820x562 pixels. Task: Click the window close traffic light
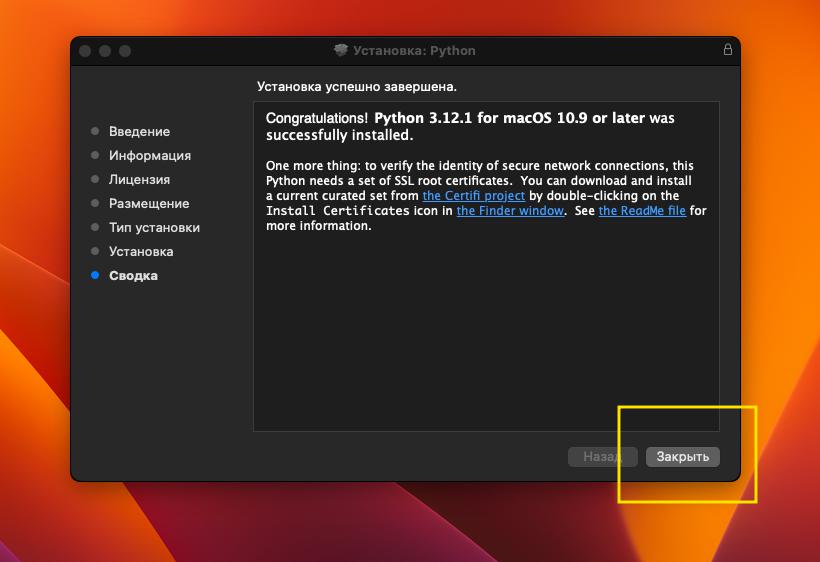pos(85,51)
